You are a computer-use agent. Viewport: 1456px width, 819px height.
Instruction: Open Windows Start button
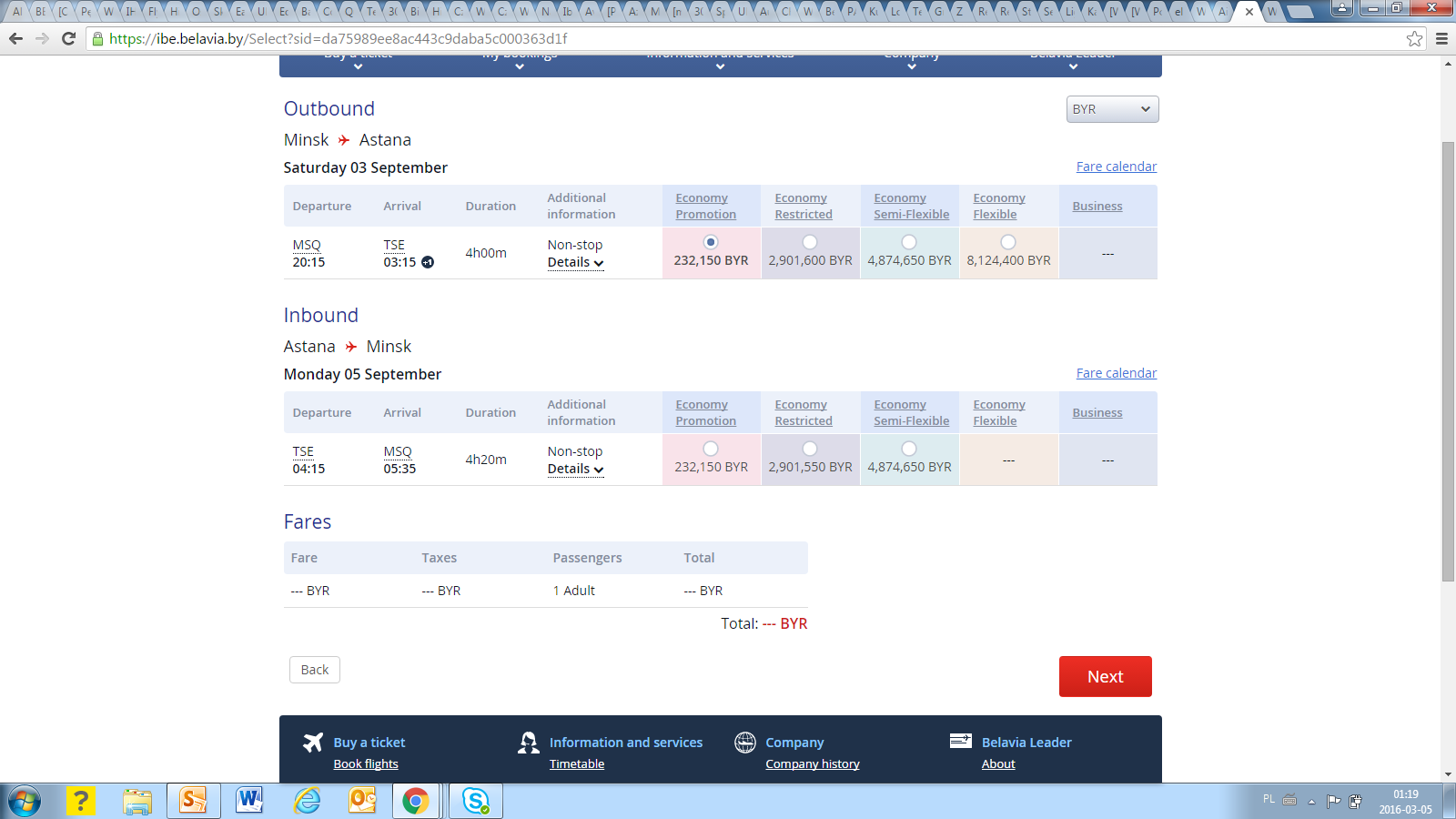coord(25,801)
